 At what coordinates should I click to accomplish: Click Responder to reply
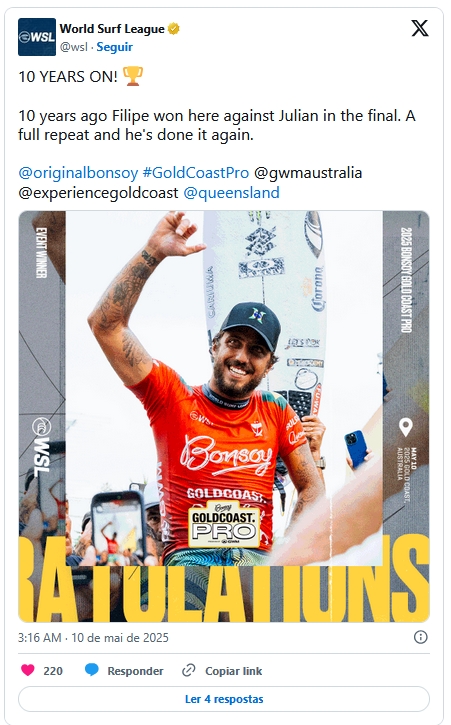[135, 671]
